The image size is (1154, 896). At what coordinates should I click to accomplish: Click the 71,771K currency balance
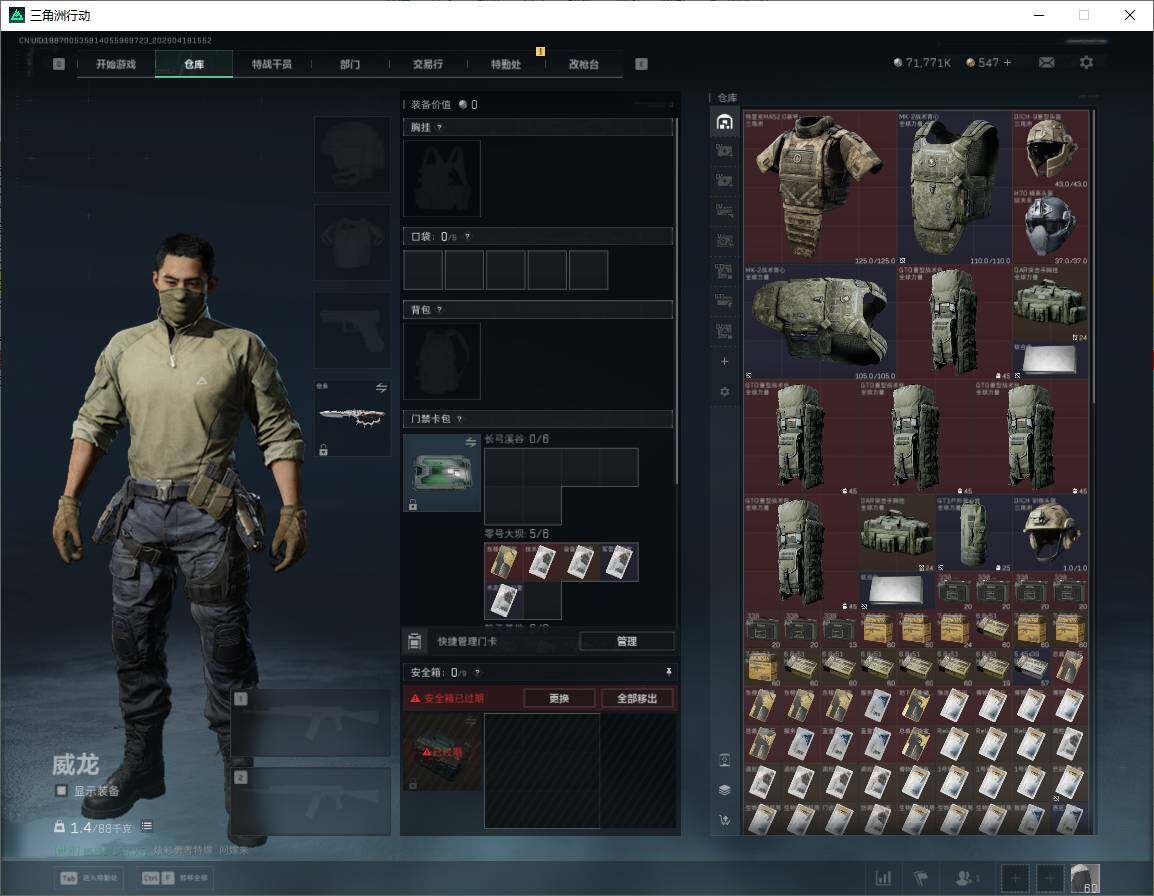tap(922, 63)
